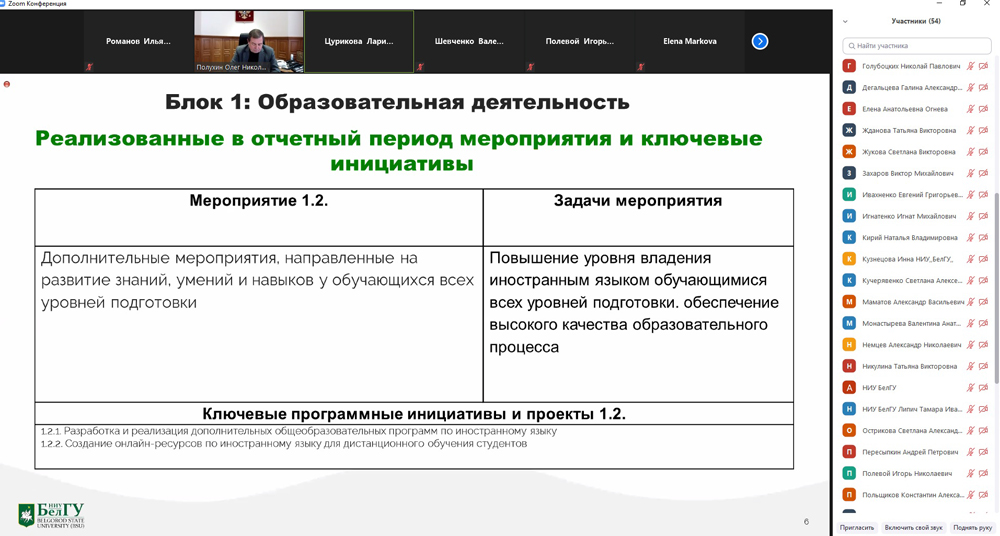Click the avatar icon of Елена Анатольевна Огнева

pyautogui.click(x=849, y=109)
